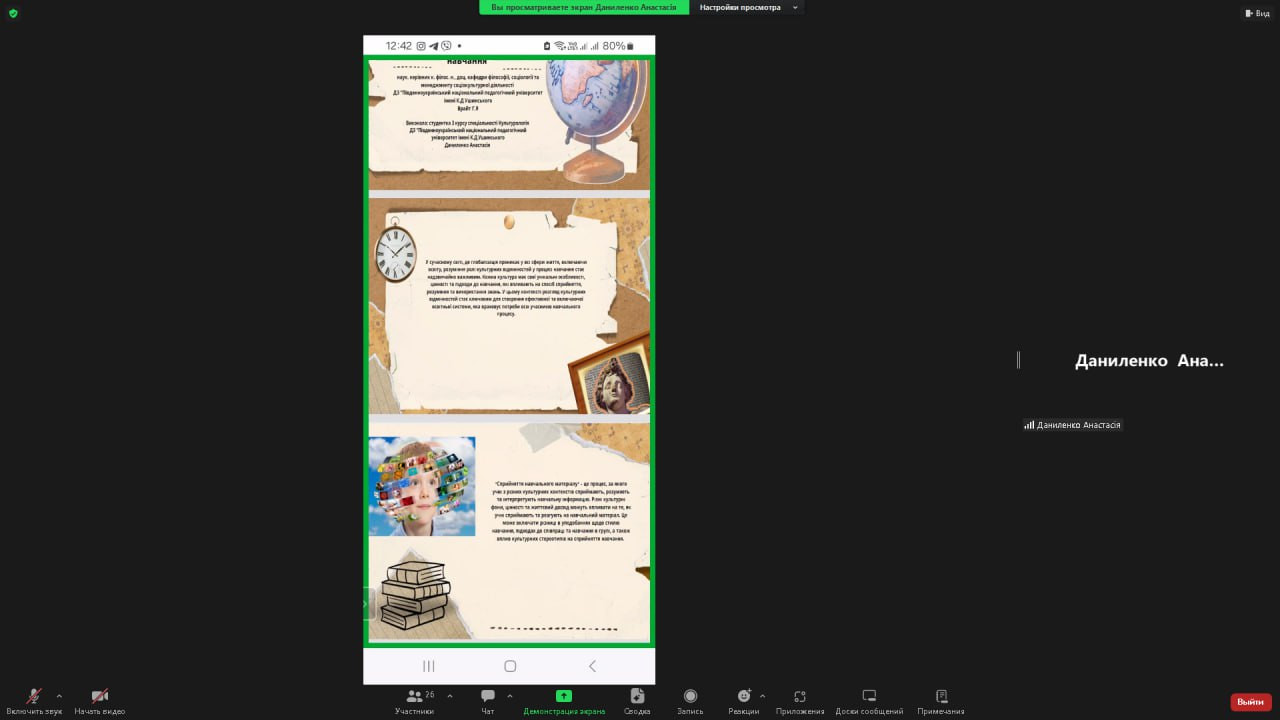Start sharing with Демонстрация экрана

tap(564, 701)
